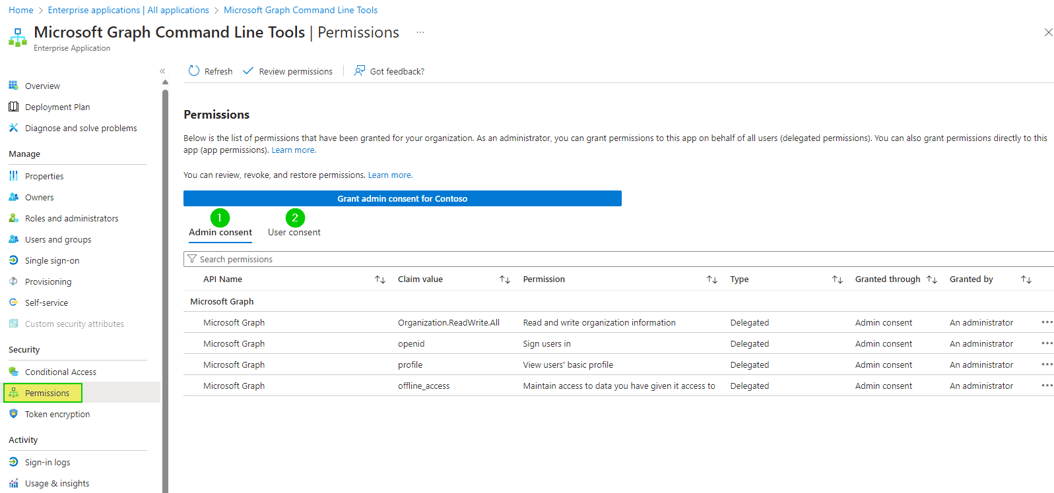1054x493 pixels.
Task: Click the Self-service icon
Action: coord(13,303)
